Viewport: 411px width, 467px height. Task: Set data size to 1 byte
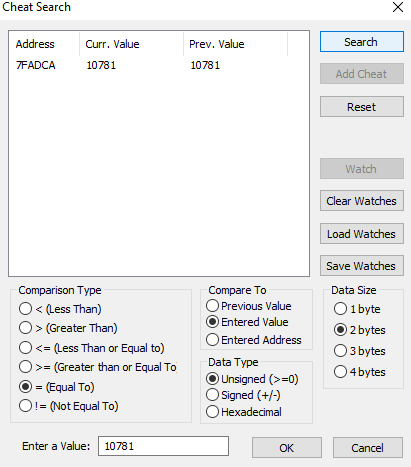pos(357,309)
